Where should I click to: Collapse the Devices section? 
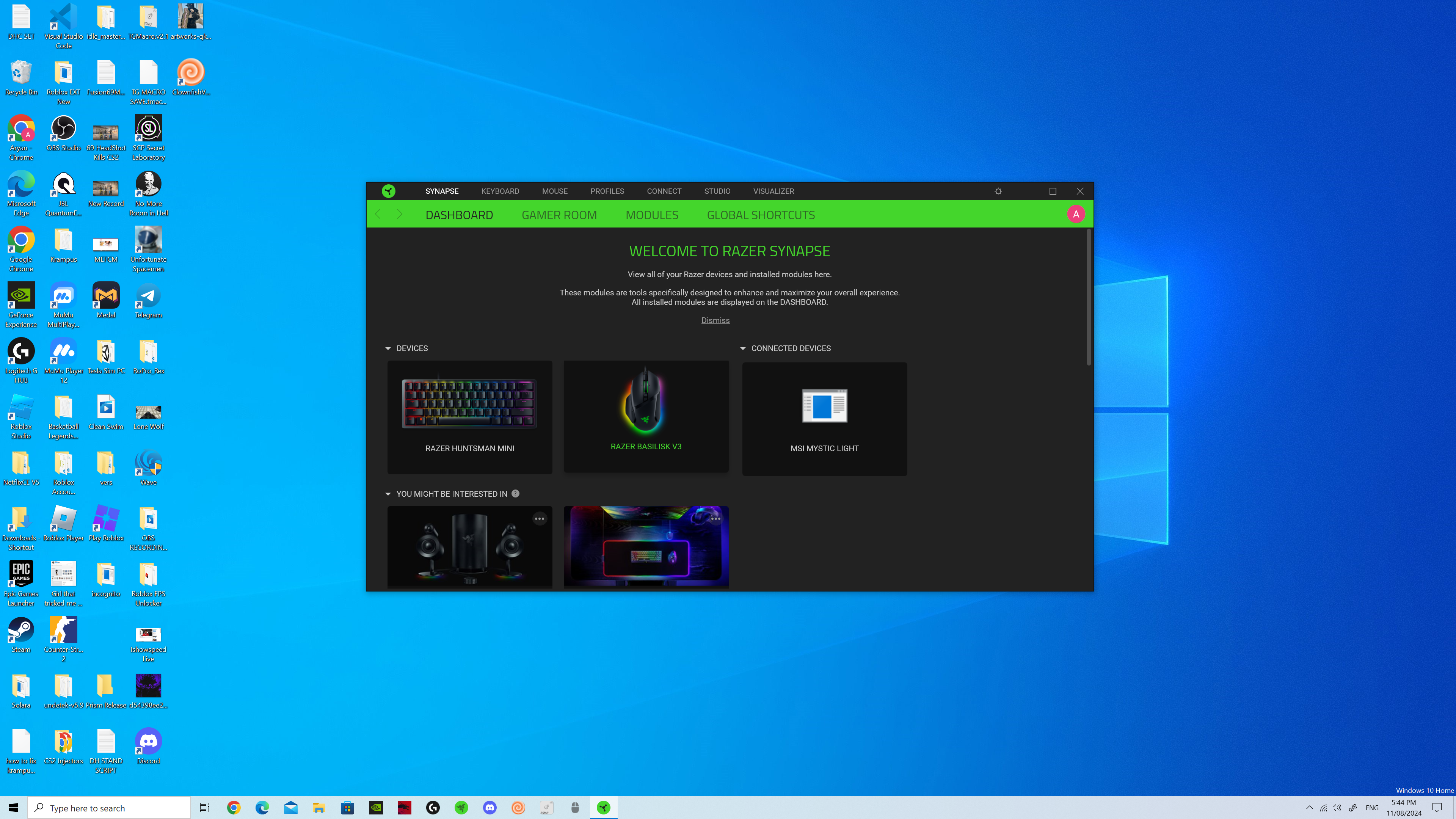coord(388,348)
